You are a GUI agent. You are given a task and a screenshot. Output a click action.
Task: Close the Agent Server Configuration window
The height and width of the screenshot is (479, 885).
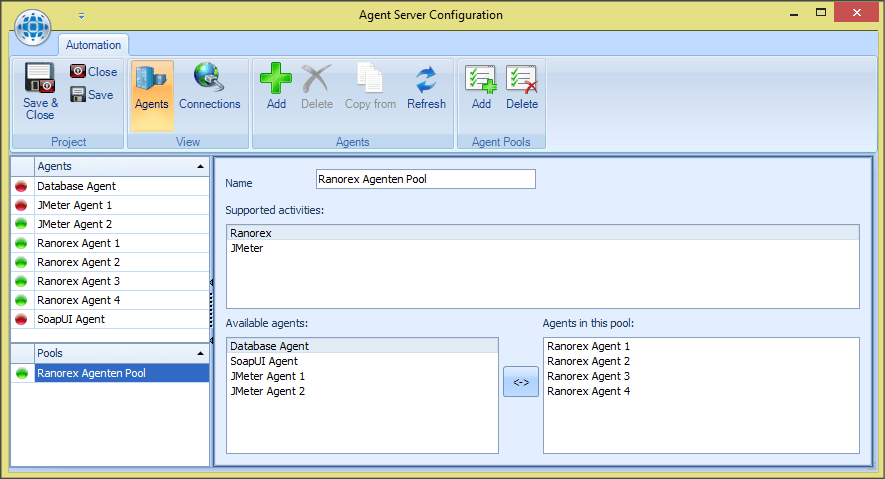[856, 12]
